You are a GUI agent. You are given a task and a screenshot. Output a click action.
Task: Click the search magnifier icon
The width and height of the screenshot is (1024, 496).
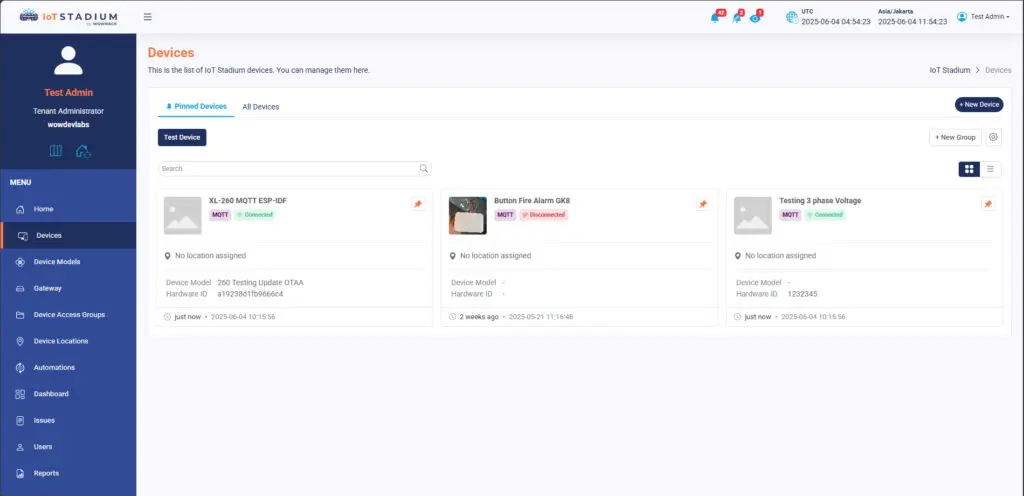coord(424,169)
